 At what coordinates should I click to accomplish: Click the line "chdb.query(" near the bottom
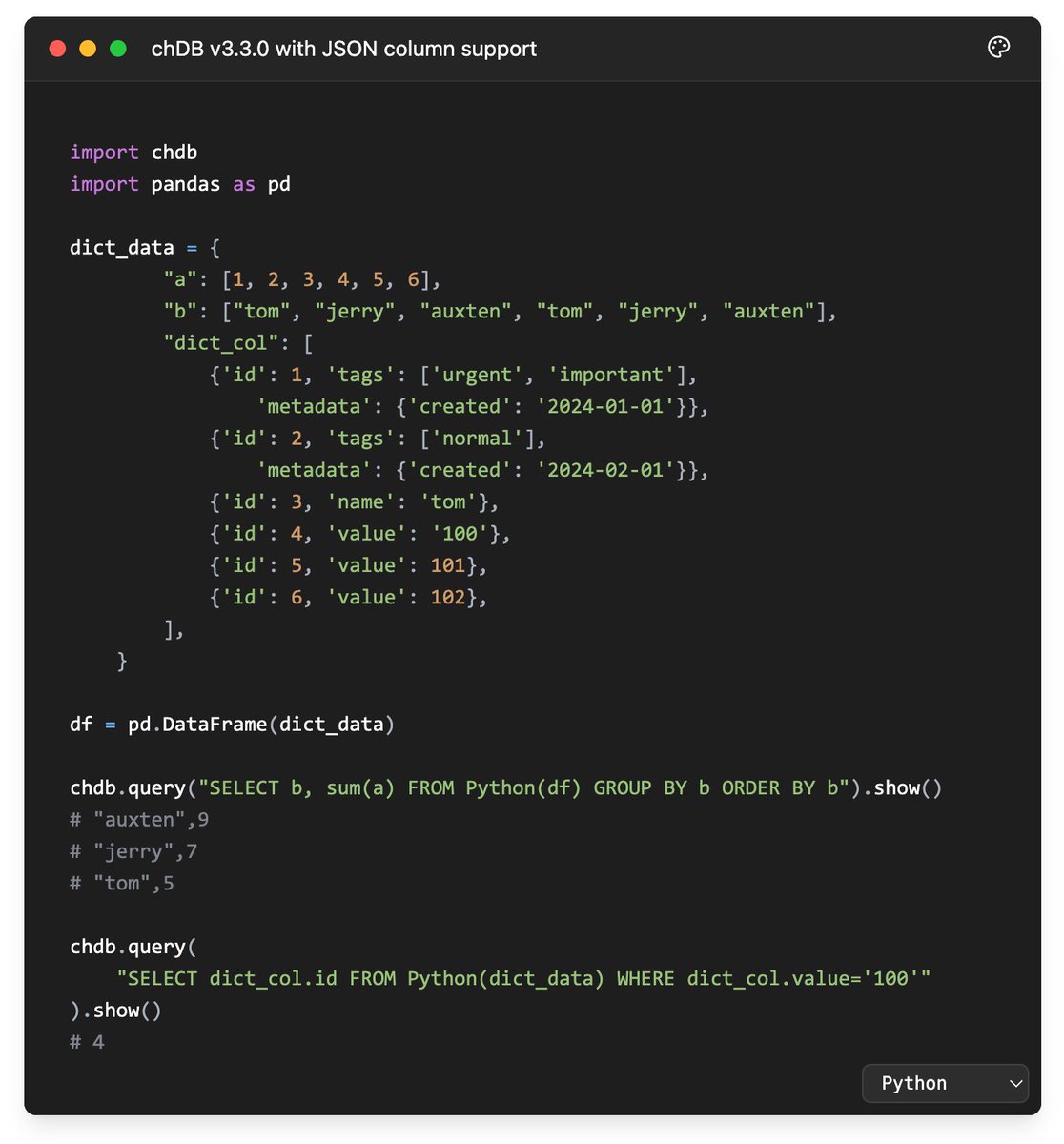133,947
